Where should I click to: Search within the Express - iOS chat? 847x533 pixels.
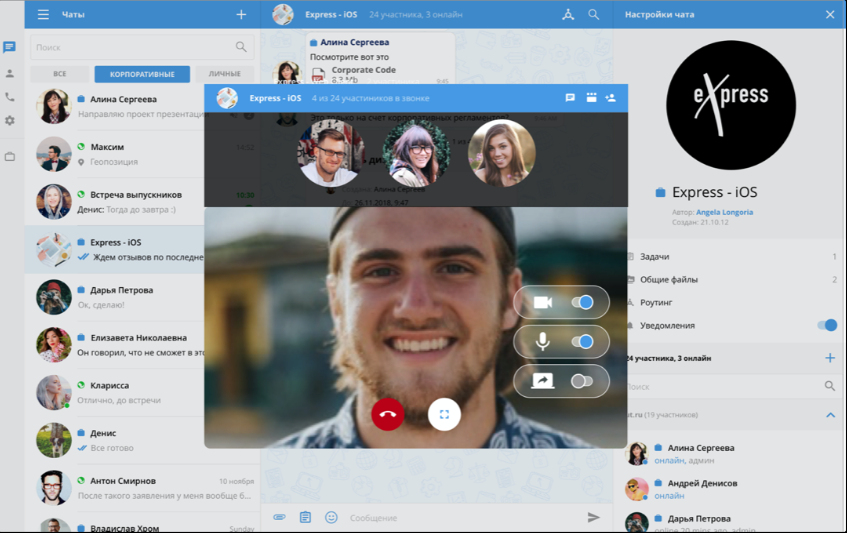(x=593, y=15)
